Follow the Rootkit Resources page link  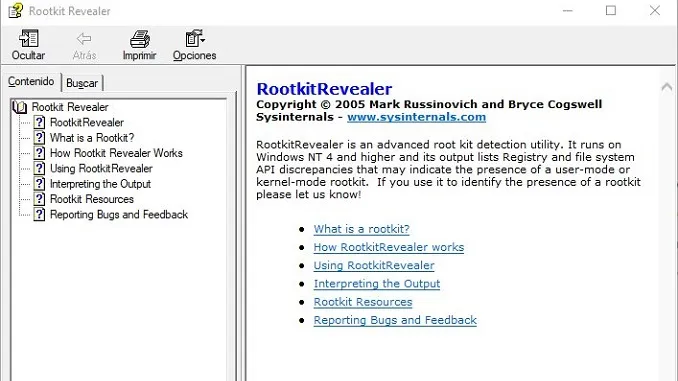363,302
